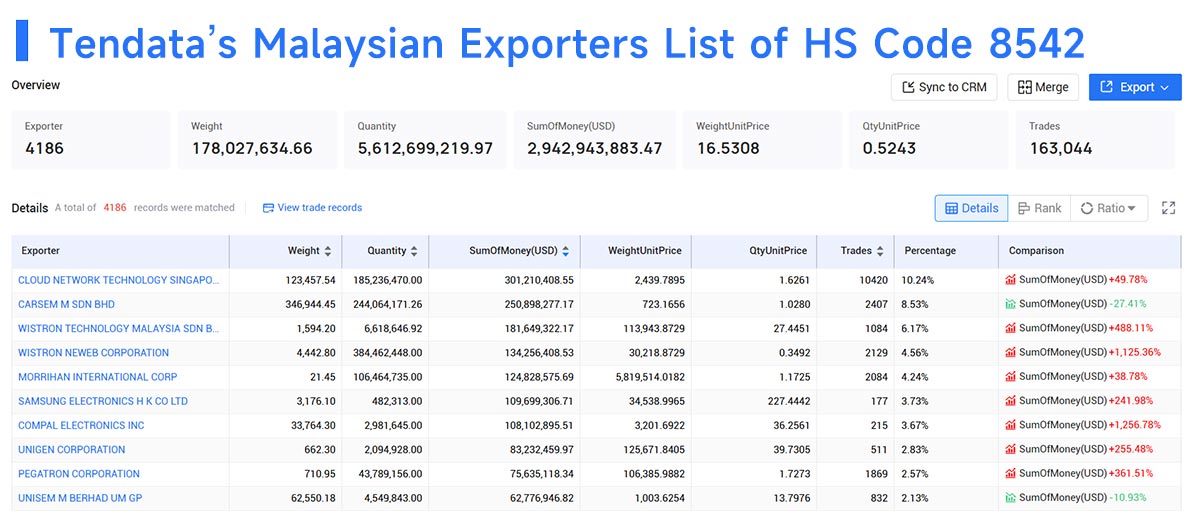Open CARSEM M SDN BHD exporter link

[x=67, y=304]
